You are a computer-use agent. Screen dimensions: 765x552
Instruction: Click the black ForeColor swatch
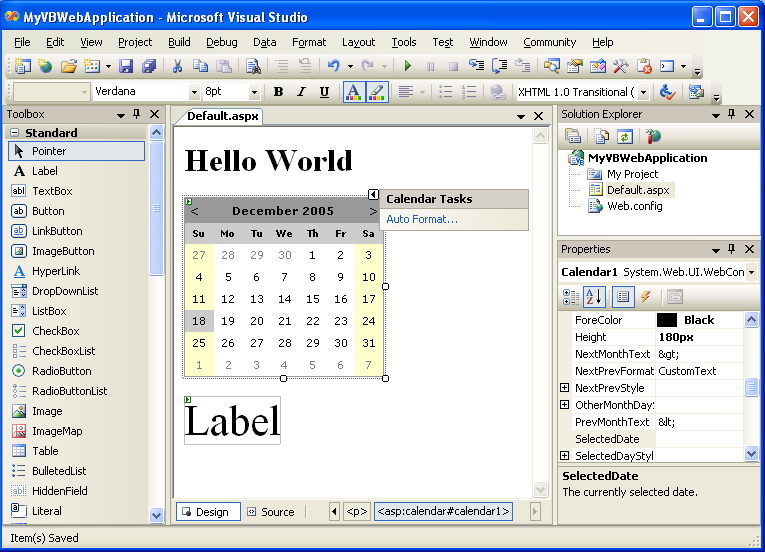click(667, 320)
